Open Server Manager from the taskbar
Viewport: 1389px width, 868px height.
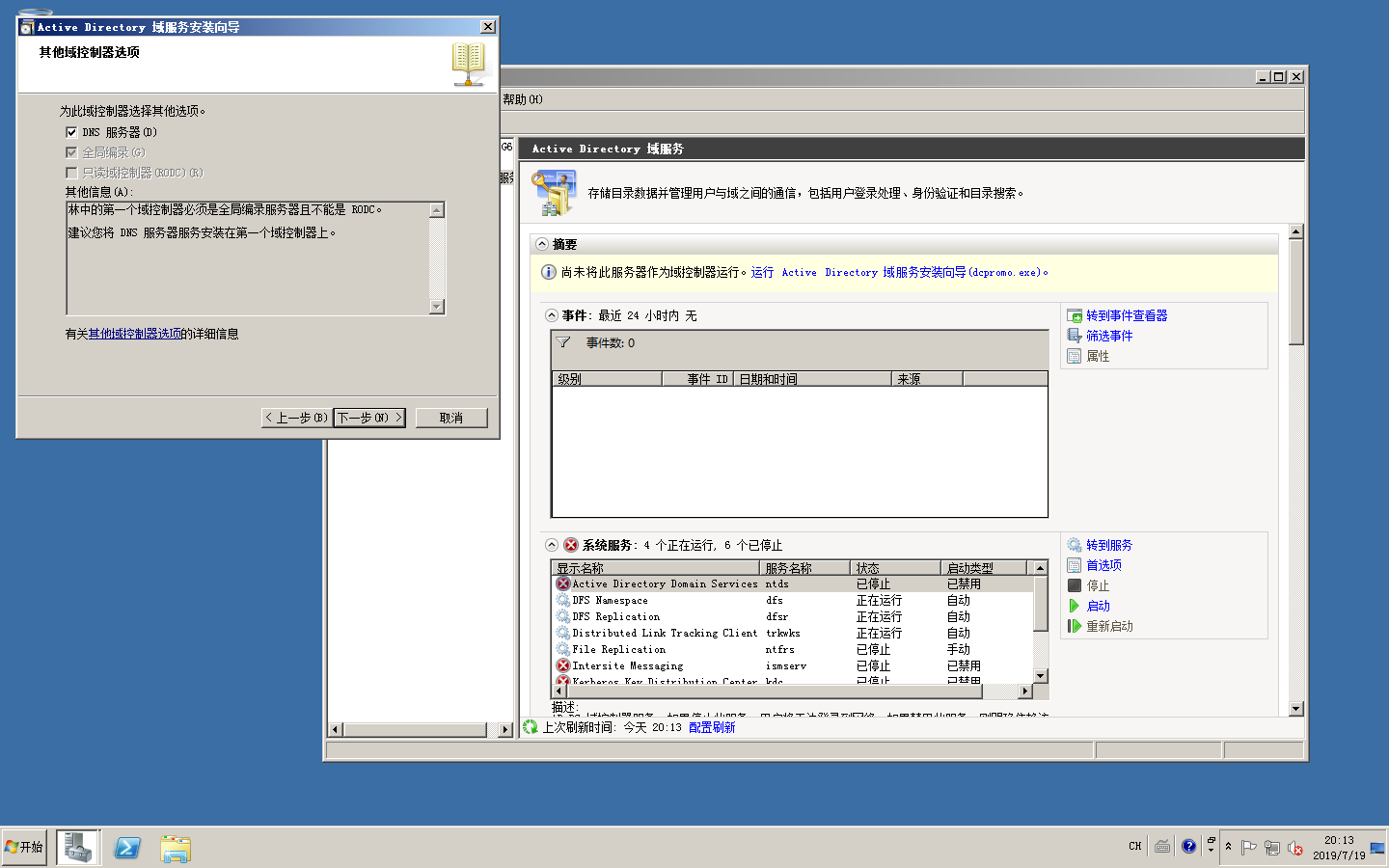[x=77, y=848]
